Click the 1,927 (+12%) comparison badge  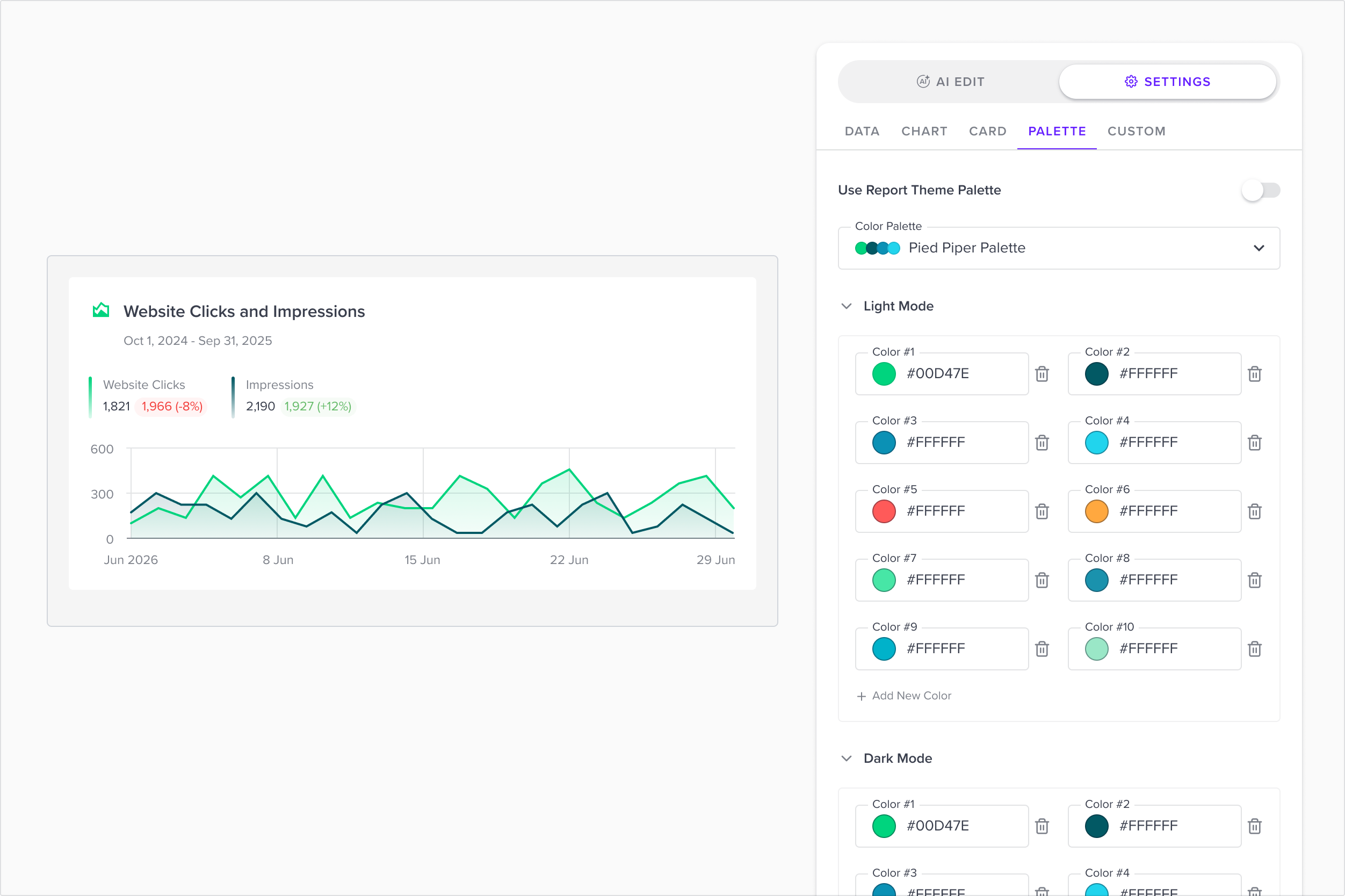click(x=317, y=406)
